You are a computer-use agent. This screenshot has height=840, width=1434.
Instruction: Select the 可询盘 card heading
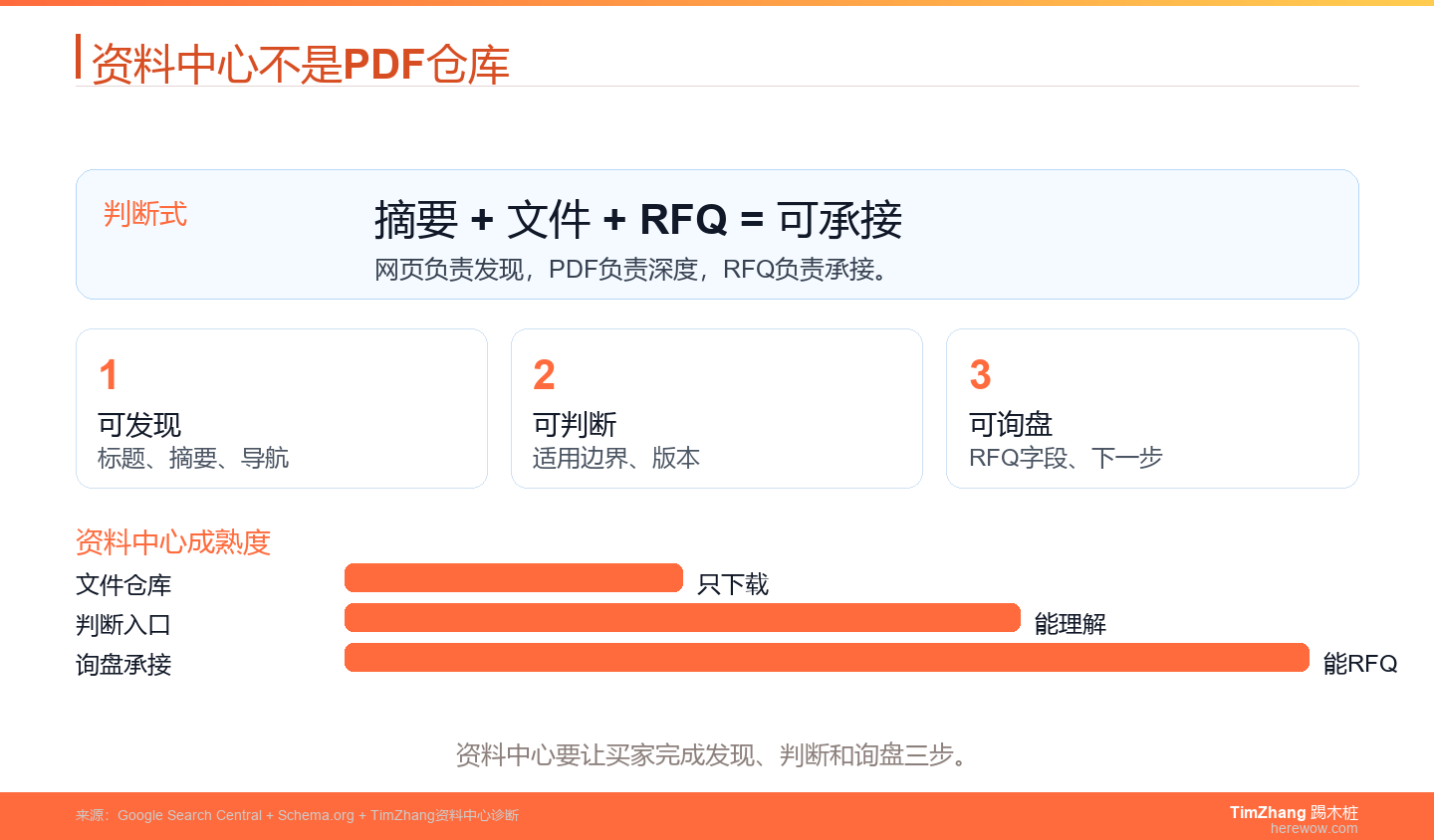1011,425
